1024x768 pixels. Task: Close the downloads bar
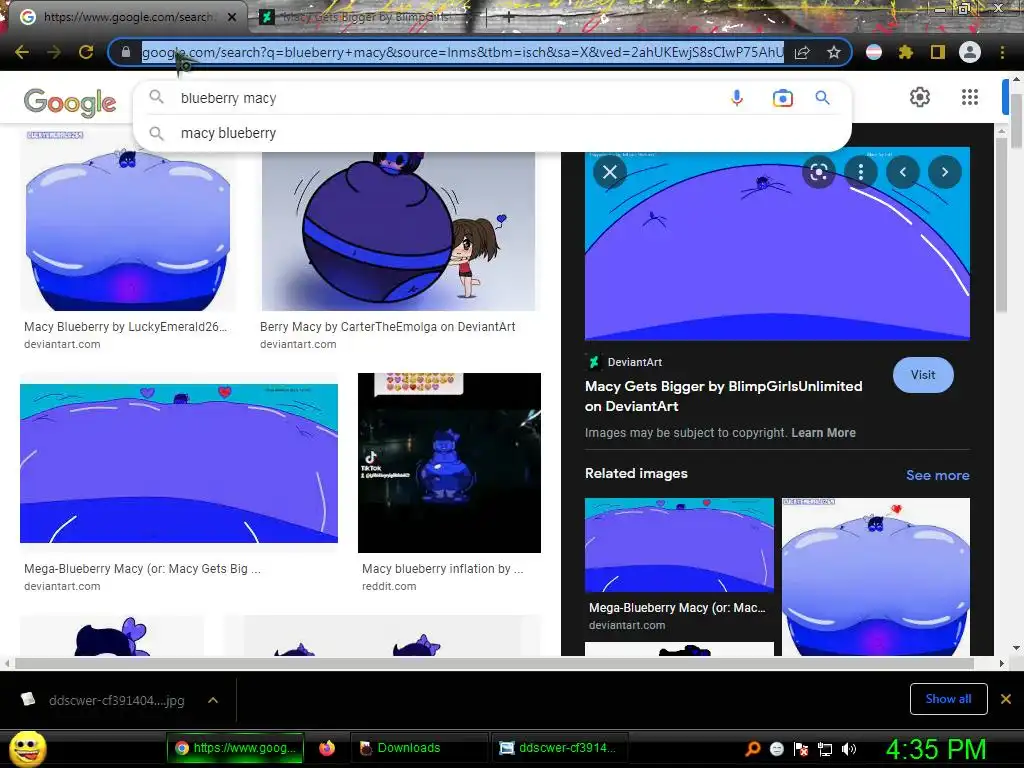coord(1006,699)
